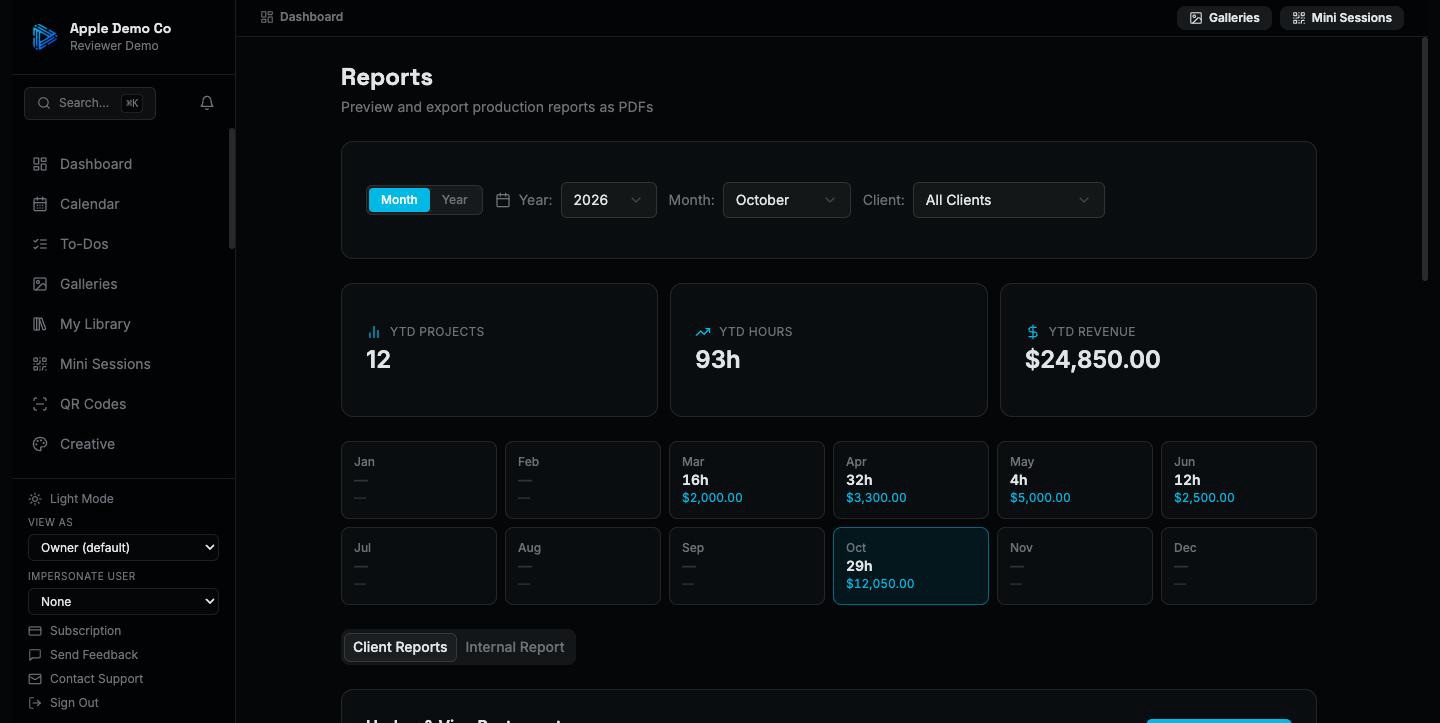This screenshot has width=1440, height=723.
Task: Click the Apple Demo Co logo icon
Action: tap(44, 37)
